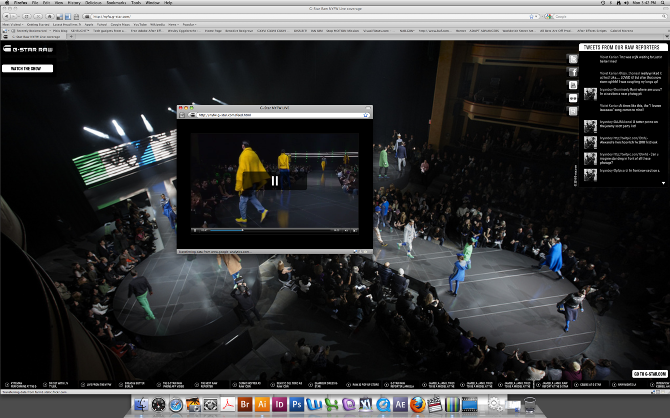The image size is (670, 418).
Task: Pause the popup video with the pause icon
Action: (275, 181)
